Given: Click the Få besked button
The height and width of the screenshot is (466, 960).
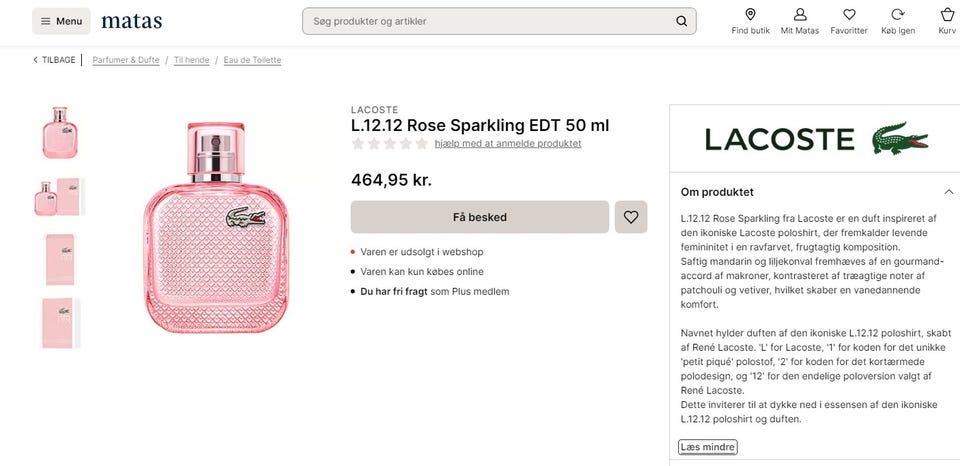Looking at the screenshot, I should tap(479, 217).
